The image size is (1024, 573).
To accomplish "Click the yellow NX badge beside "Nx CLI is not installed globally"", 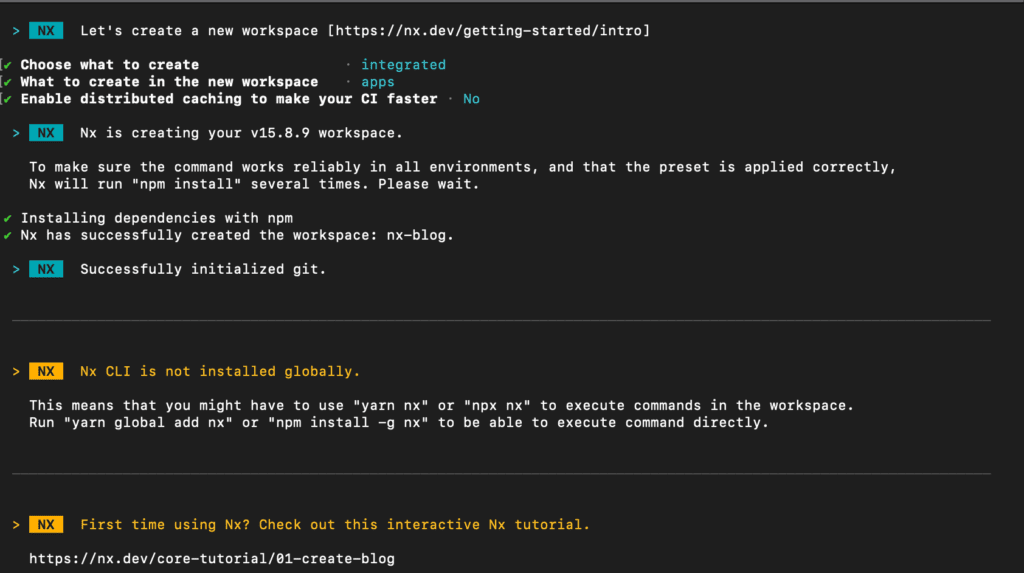I will coord(46,371).
